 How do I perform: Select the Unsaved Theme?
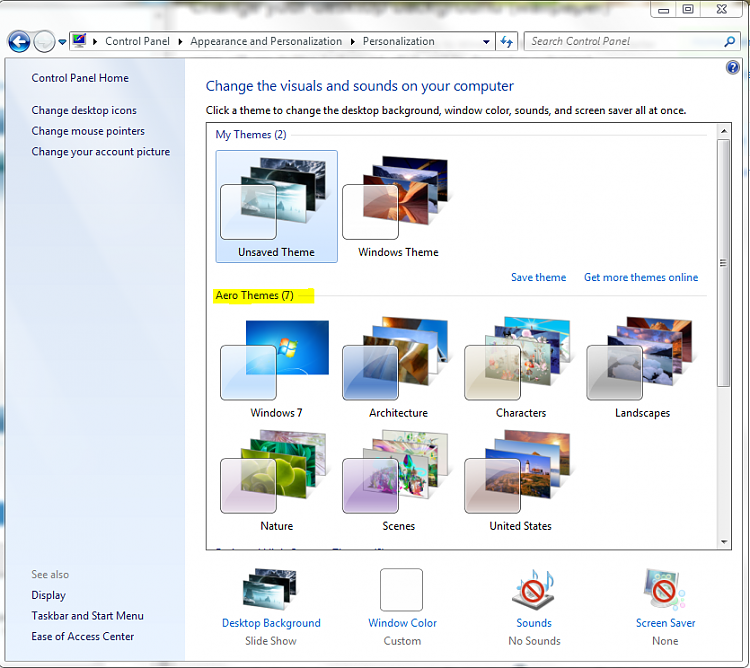point(276,207)
